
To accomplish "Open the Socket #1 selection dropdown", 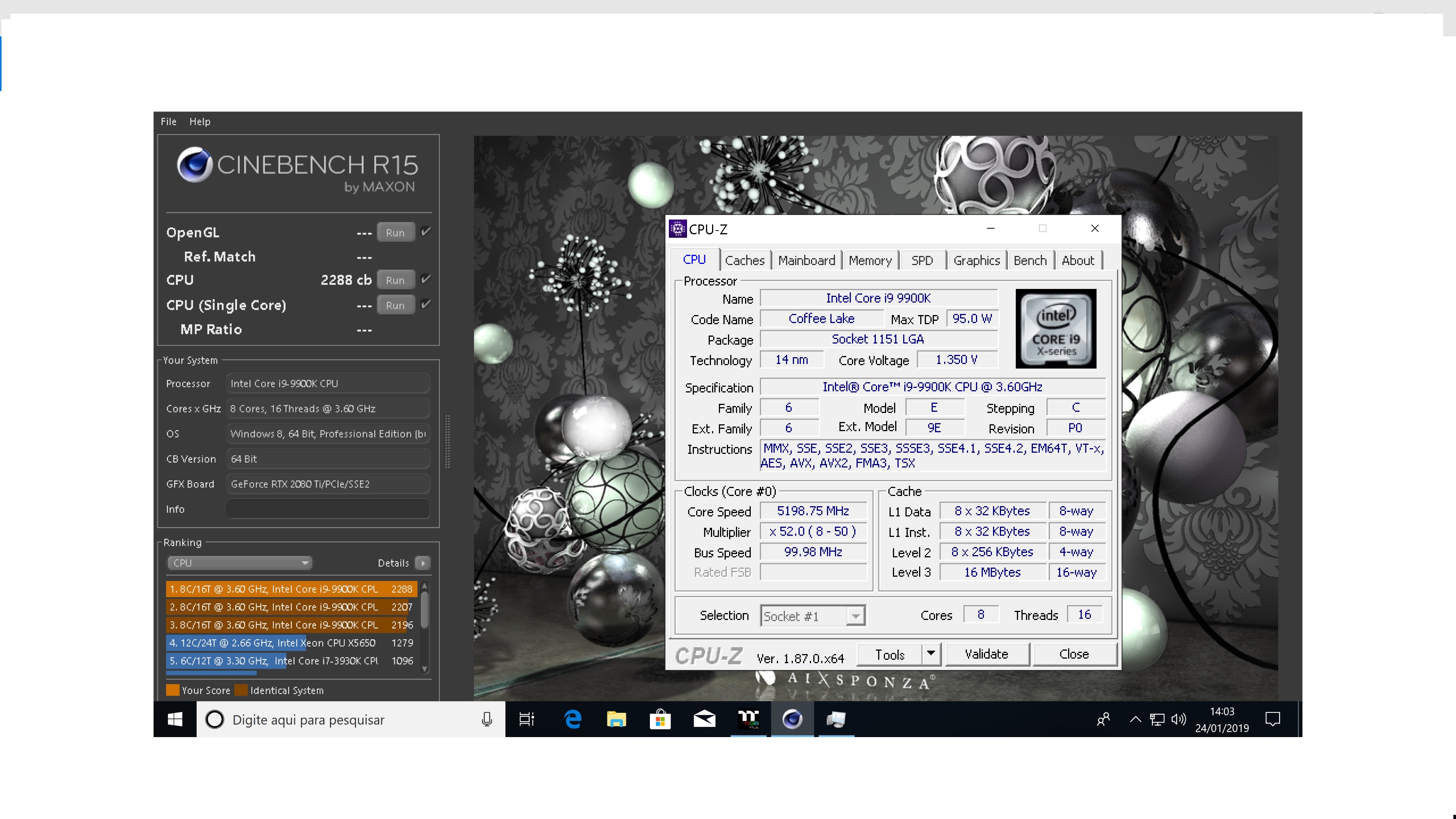I will point(812,616).
